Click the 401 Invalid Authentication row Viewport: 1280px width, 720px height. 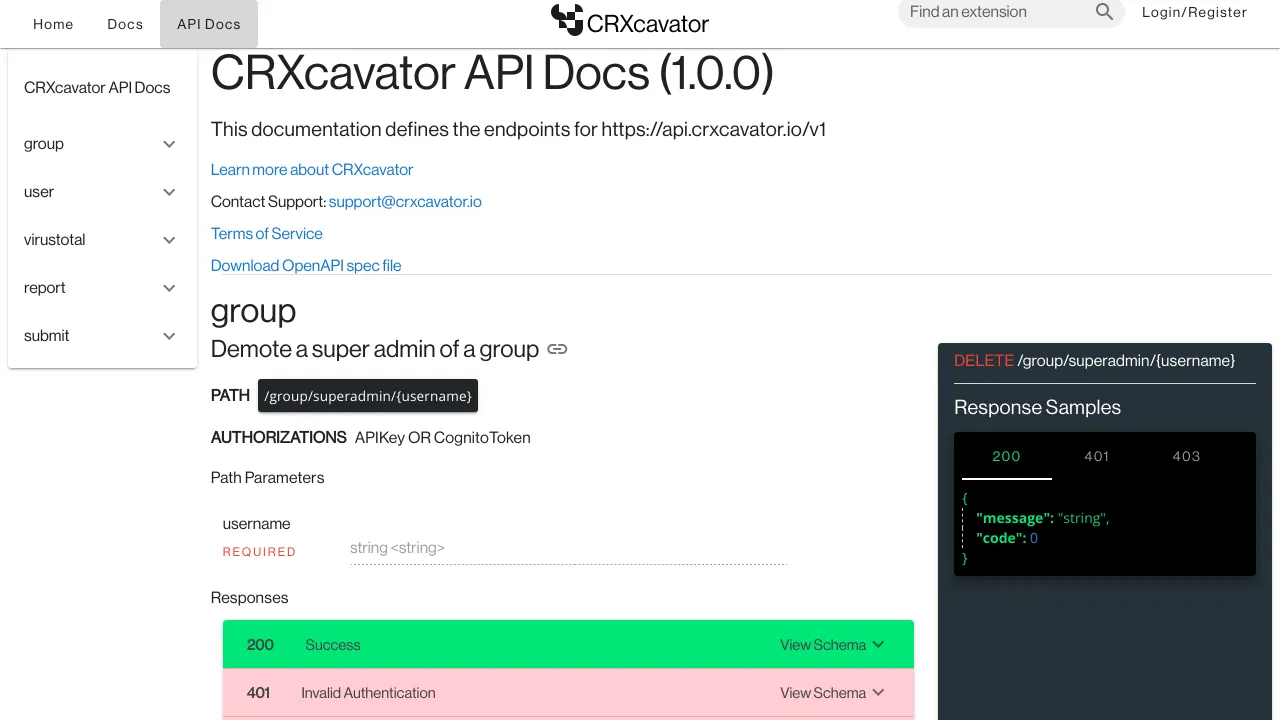click(x=568, y=693)
